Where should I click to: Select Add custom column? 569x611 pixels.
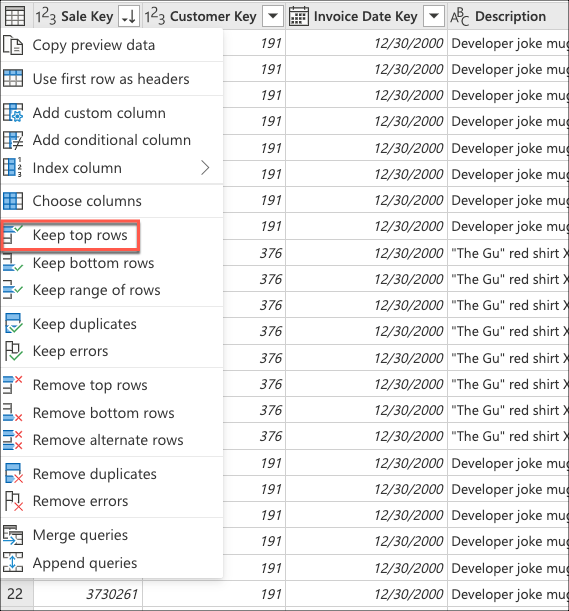[x=112, y=113]
